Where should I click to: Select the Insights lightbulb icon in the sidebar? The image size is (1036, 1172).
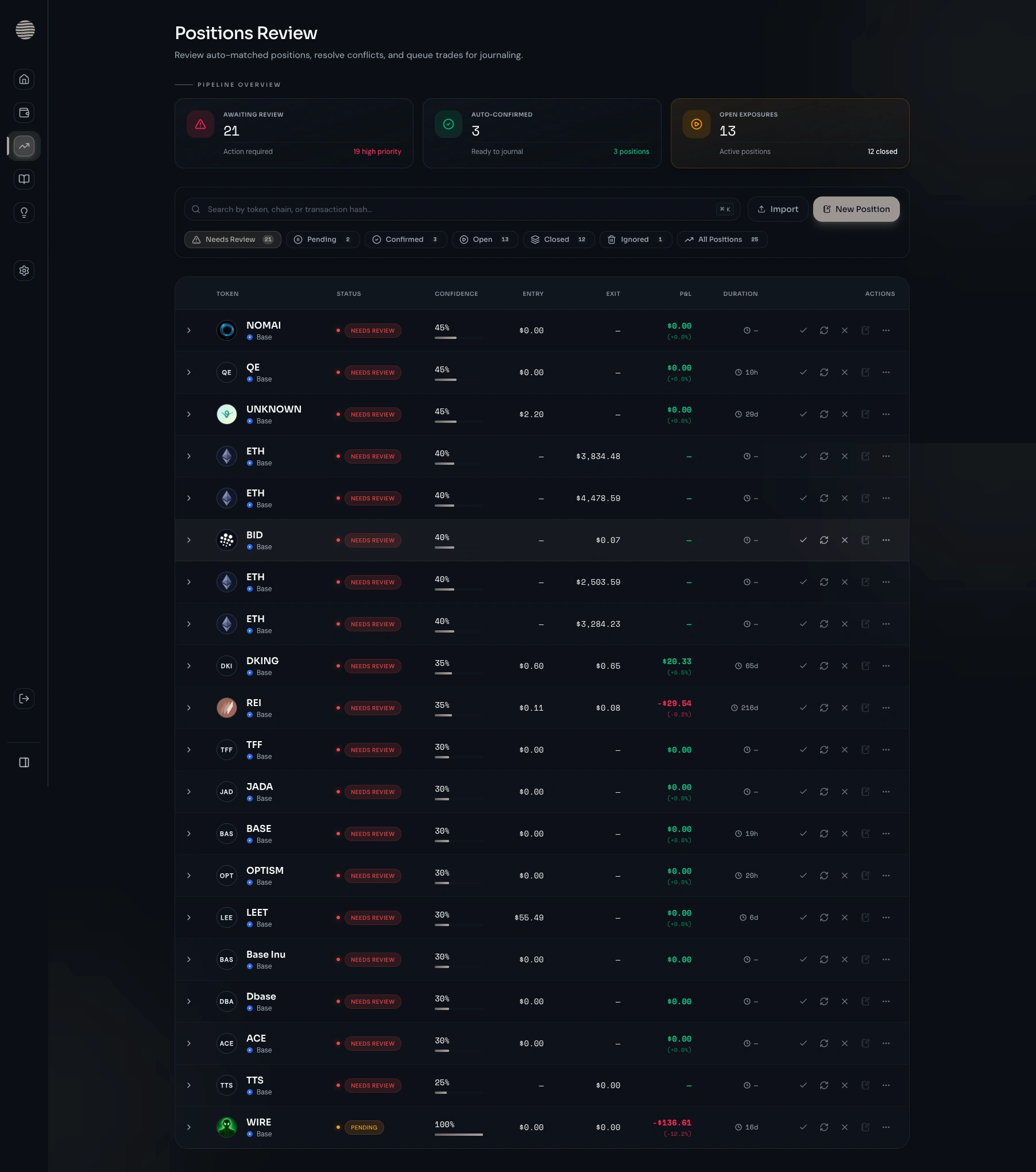click(24, 213)
